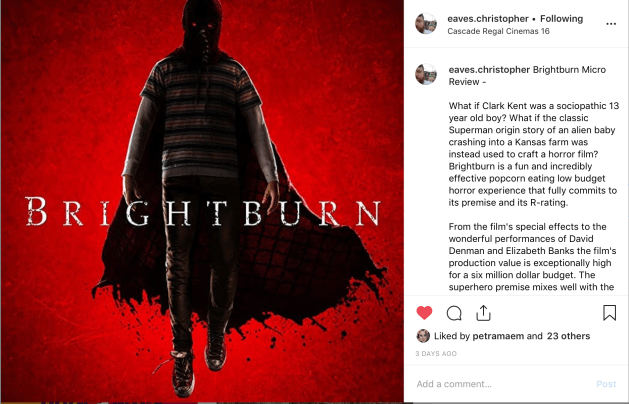
Task: Click the BRIGHTBURN title on the poster
Action: point(203,211)
